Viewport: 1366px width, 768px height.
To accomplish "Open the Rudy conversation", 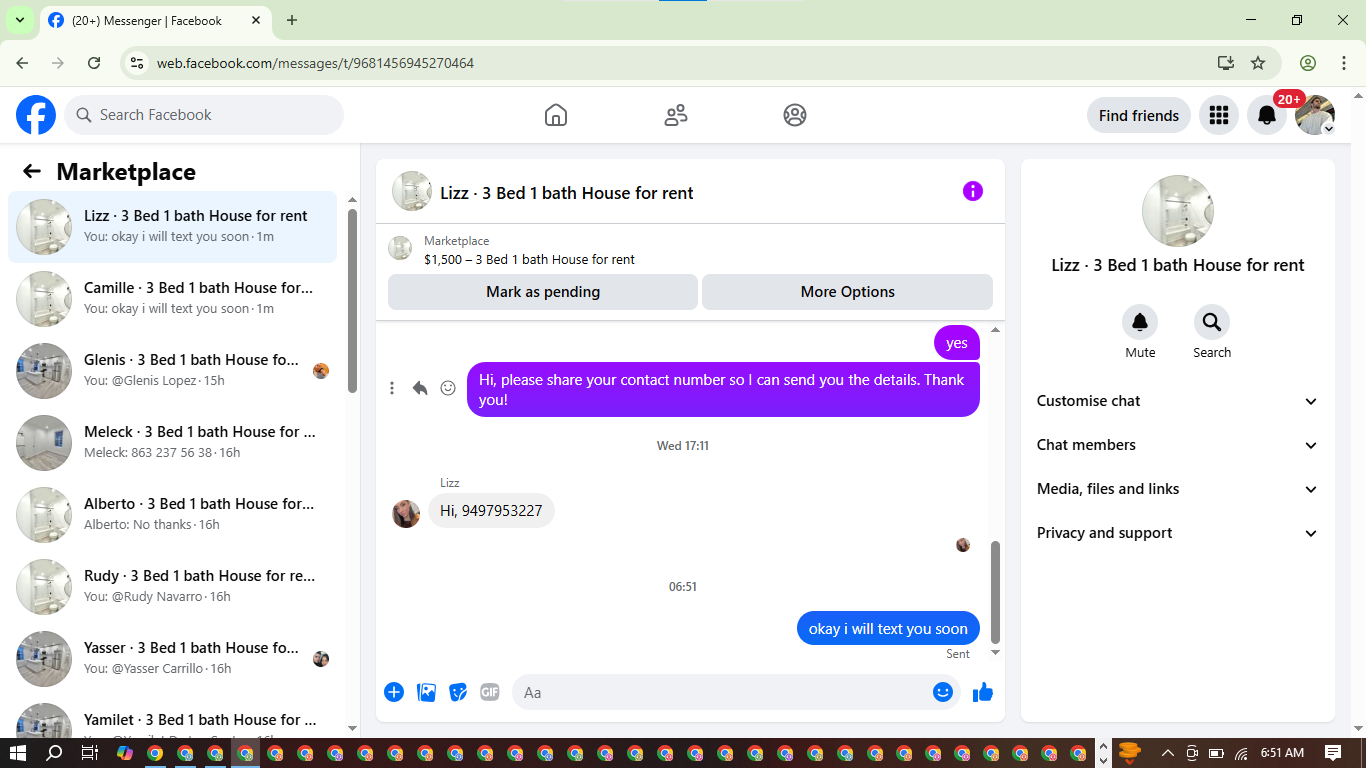I will pyautogui.click(x=173, y=587).
